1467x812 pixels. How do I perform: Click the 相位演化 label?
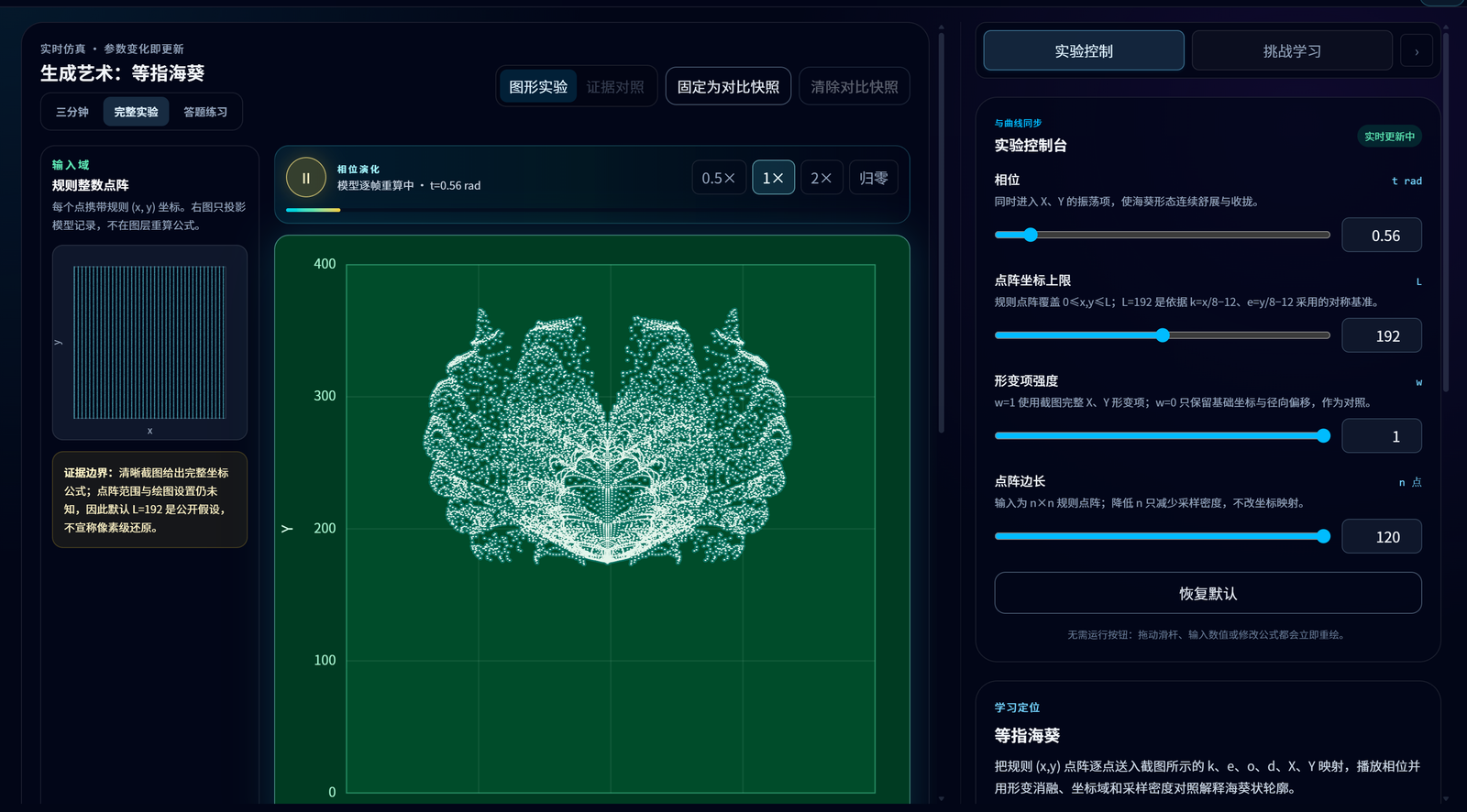358,170
